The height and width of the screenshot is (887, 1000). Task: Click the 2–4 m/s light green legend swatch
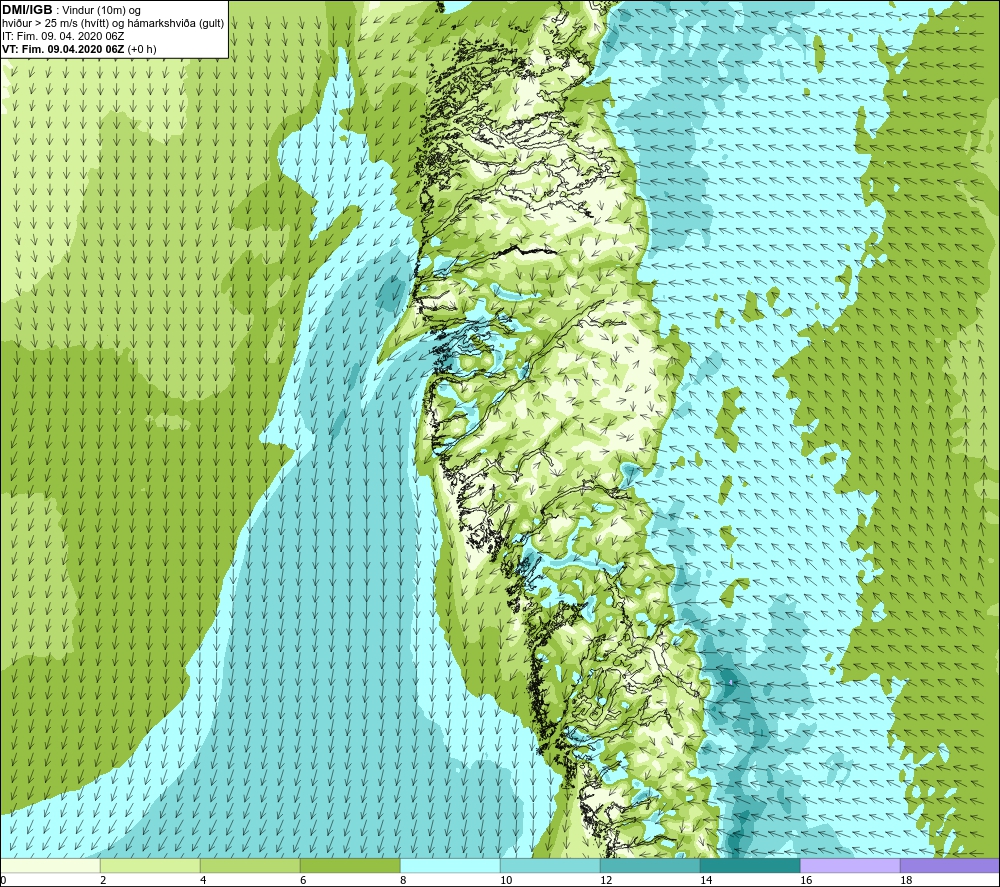151,866
